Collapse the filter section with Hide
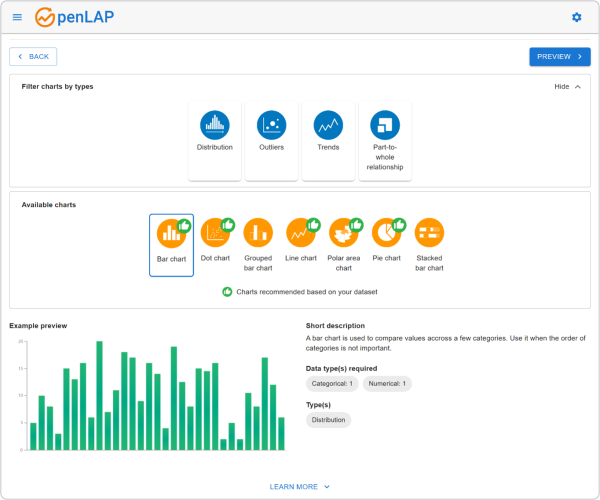Screen dimensions: 600x500 point(567,87)
